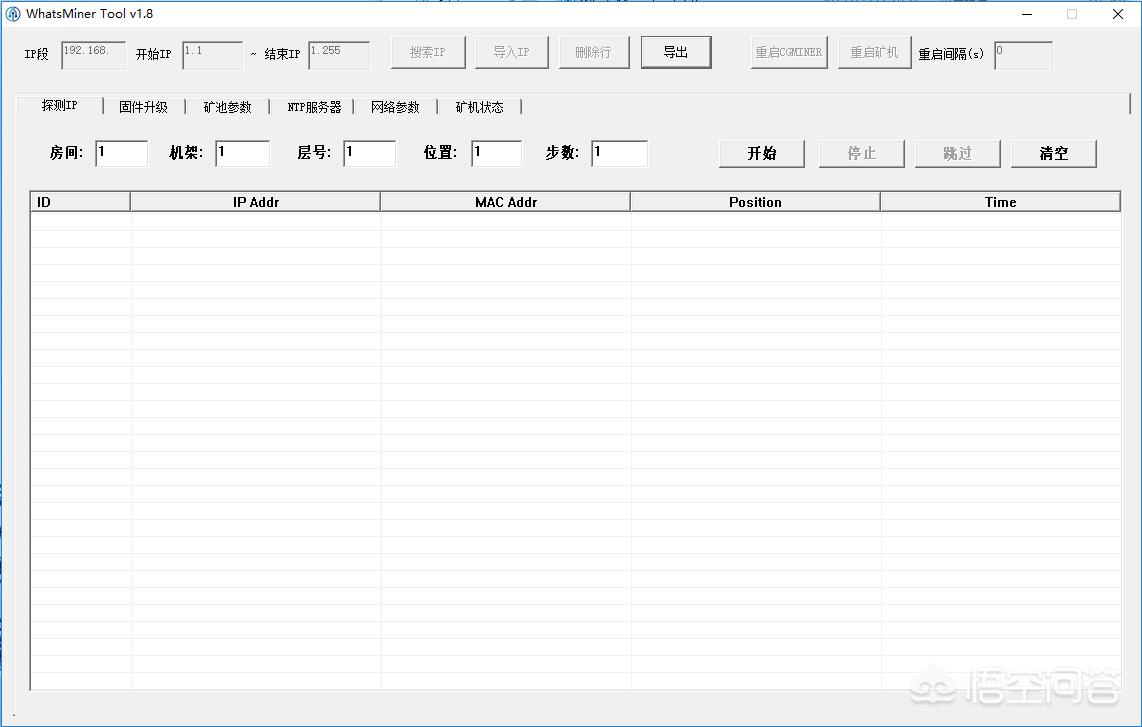Select the 位置 input box
The width and height of the screenshot is (1142, 727).
click(x=496, y=153)
